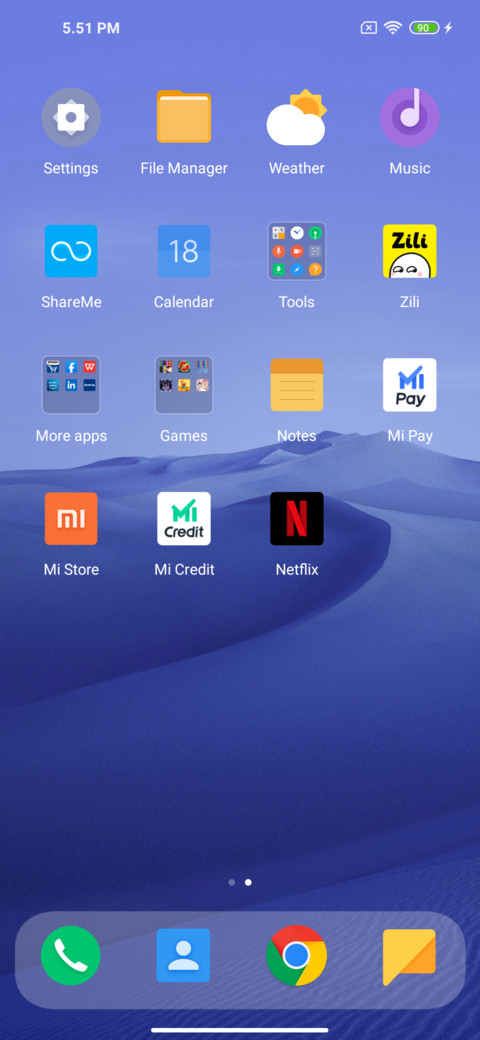Launch File Manager

(x=184, y=117)
